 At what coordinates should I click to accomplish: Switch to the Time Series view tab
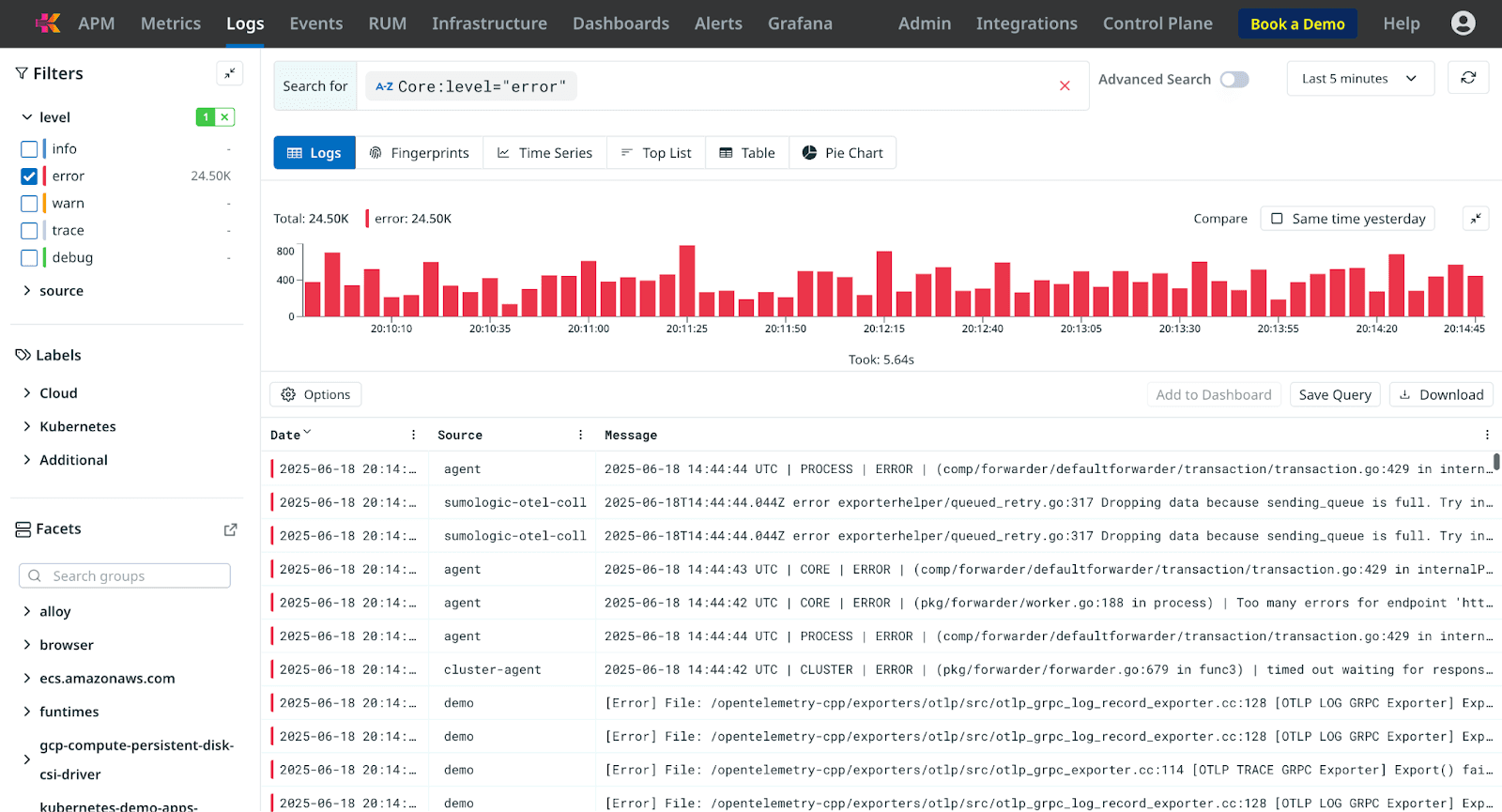pos(544,153)
